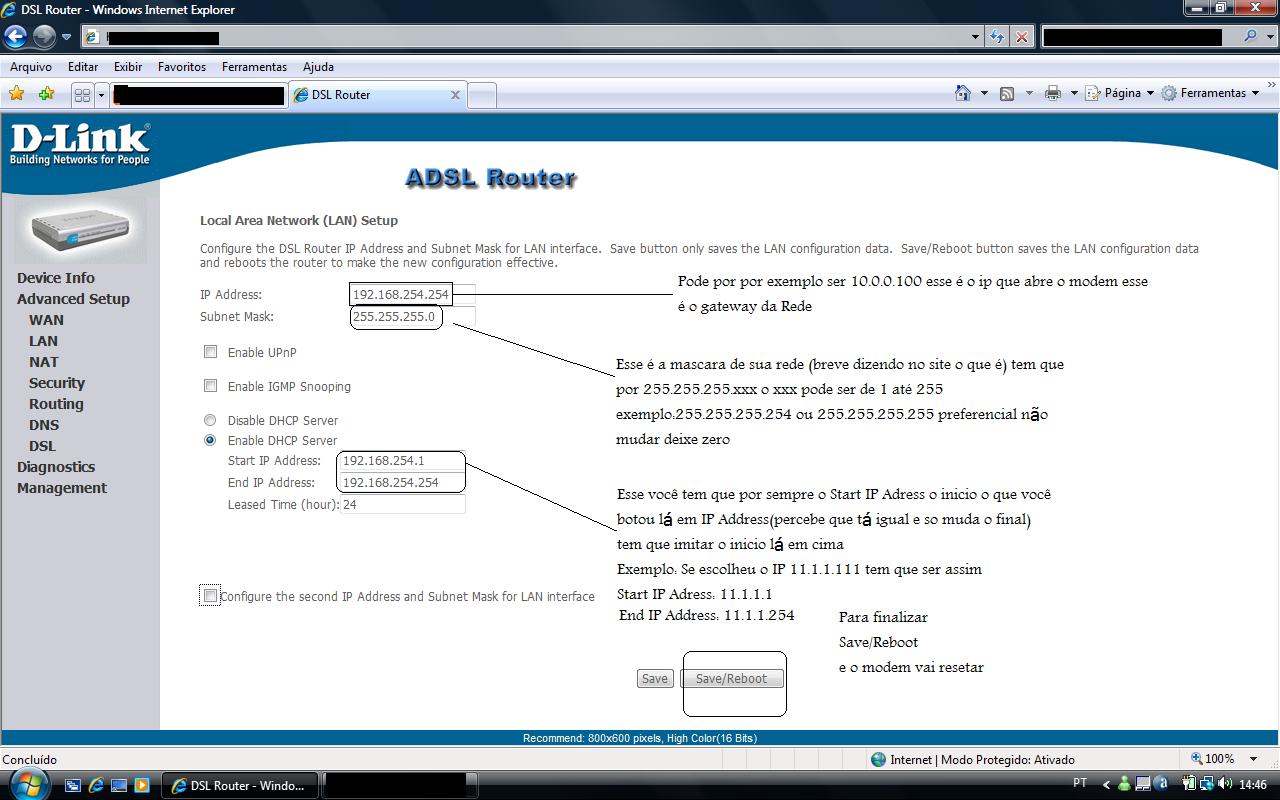This screenshot has height=800, width=1280.
Task: Open Favorites Center star icon
Action: (x=17, y=94)
